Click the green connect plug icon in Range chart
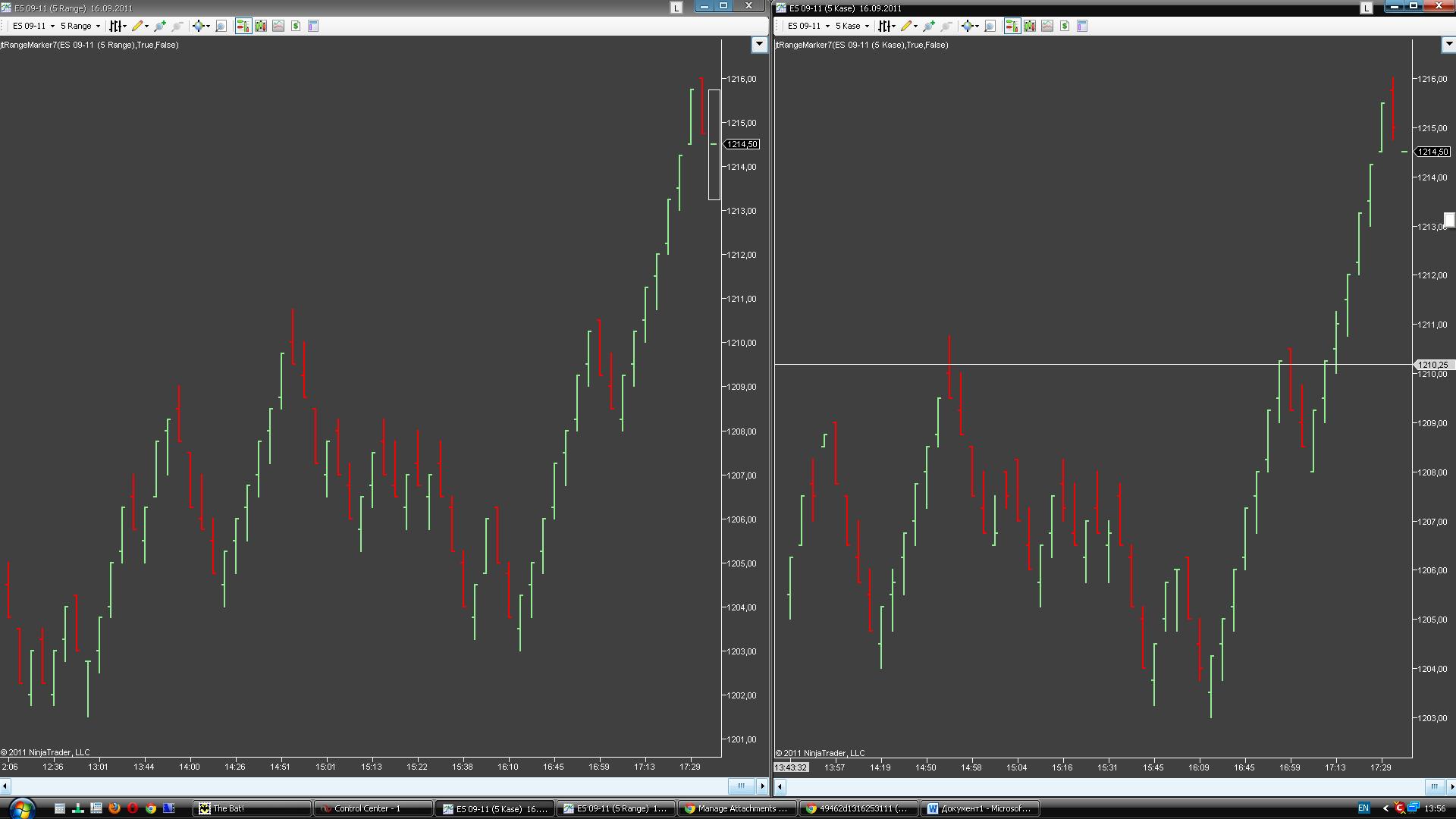This screenshot has height=819, width=1456. point(160,26)
